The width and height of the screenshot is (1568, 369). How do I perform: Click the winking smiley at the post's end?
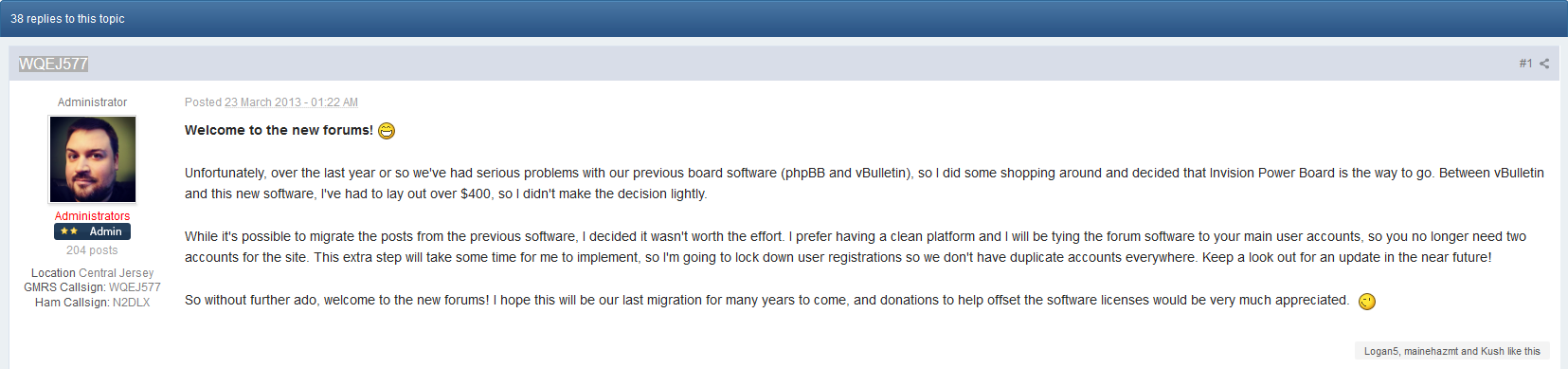coord(1367,302)
